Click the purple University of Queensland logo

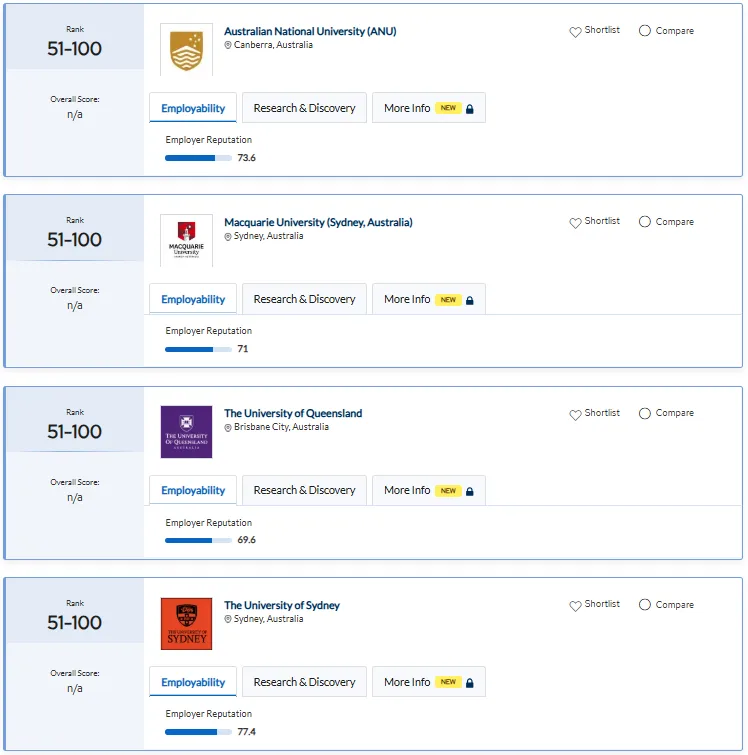click(x=186, y=432)
